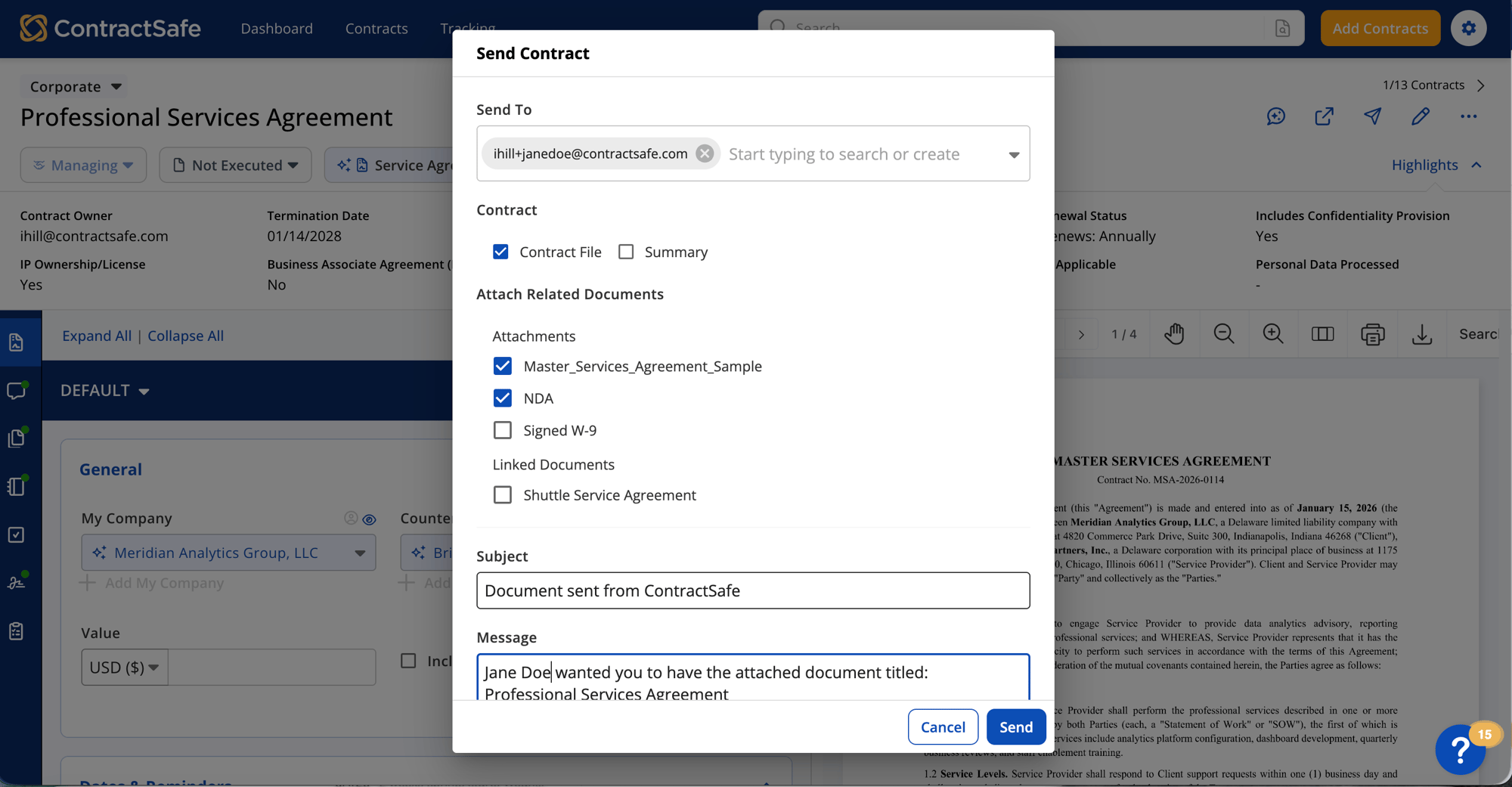
Task: Click the open-in-new-window share icon
Action: 1324,116
